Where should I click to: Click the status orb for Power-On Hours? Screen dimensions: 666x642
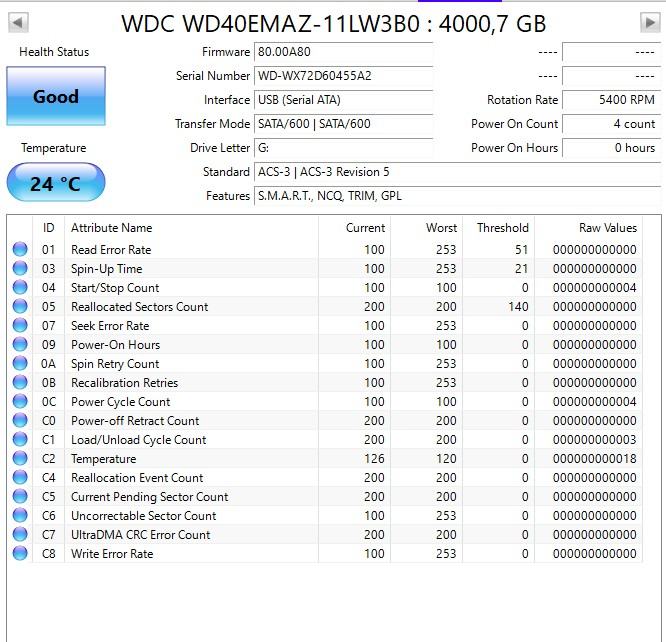(20, 345)
